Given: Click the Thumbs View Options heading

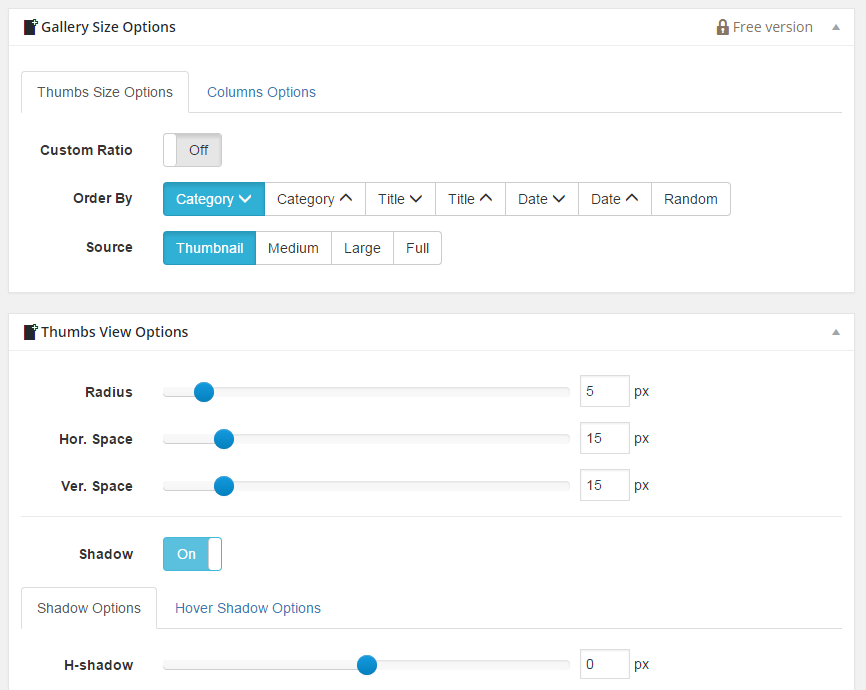Looking at the screenshot, I should pos(114,332).
